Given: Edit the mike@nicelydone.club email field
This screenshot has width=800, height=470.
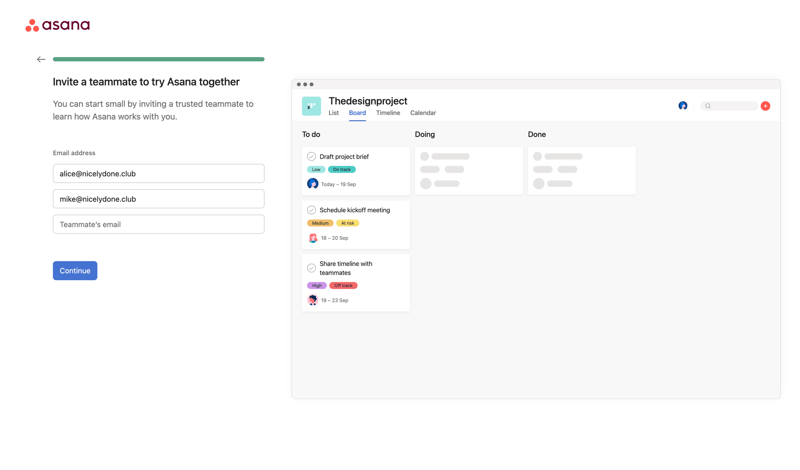Looking at the screenshot, I should 159,199.
